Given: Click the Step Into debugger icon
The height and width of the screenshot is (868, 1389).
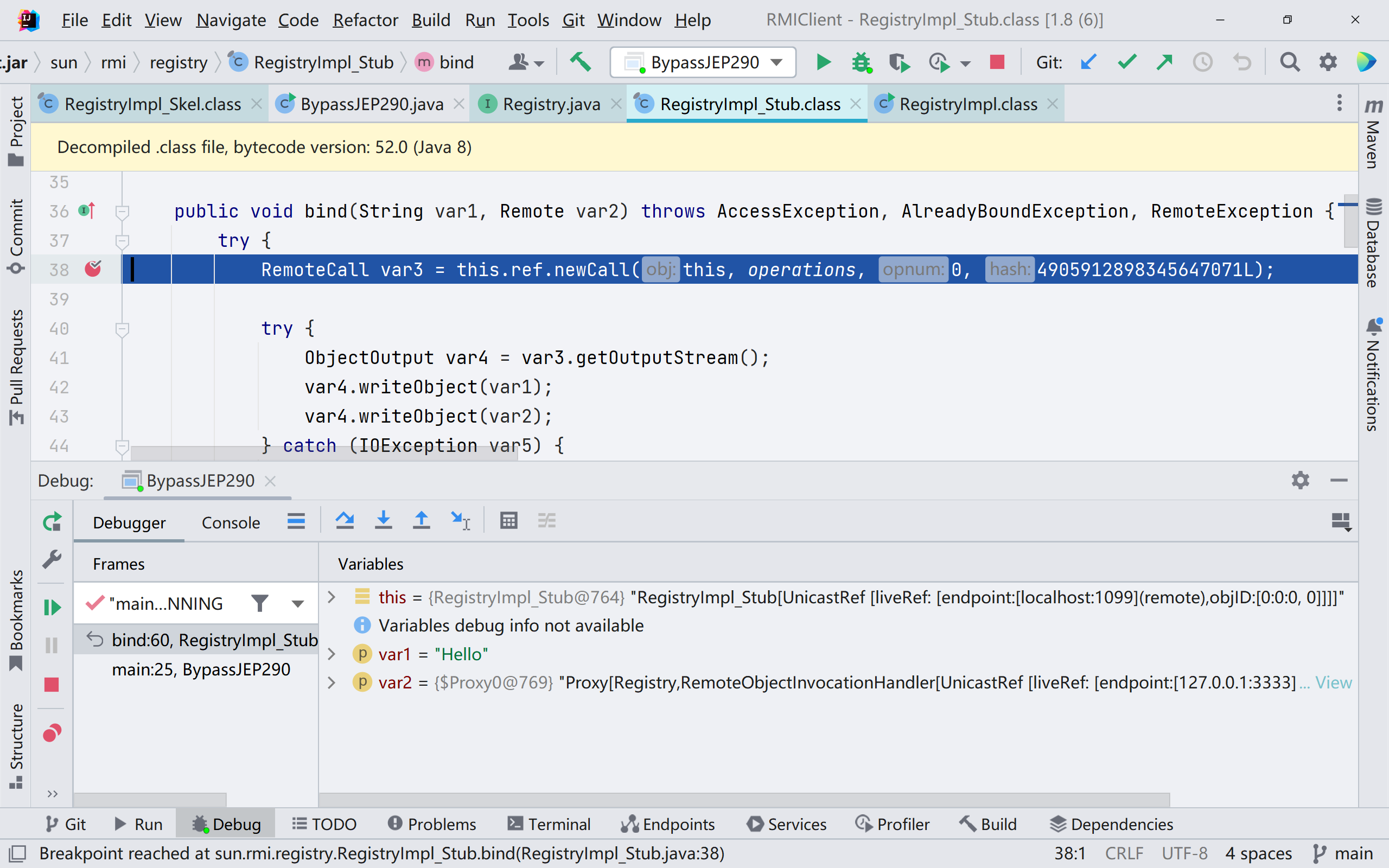Looking at the screenshot, I should tap(383, 521).
